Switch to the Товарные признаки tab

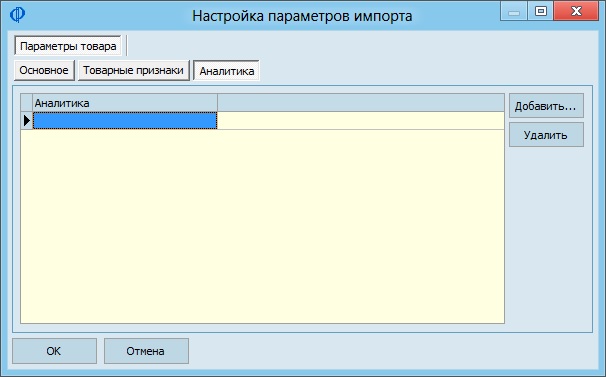133,70
